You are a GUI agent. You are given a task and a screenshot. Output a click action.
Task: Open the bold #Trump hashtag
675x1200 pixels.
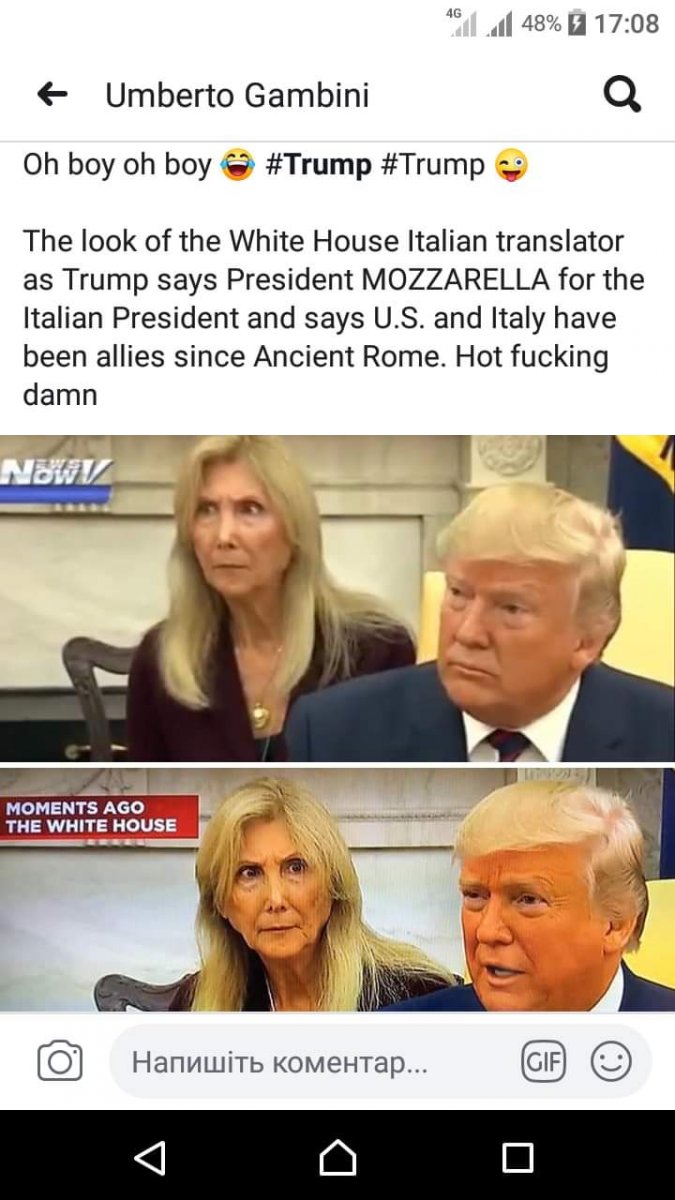[319, 164]
